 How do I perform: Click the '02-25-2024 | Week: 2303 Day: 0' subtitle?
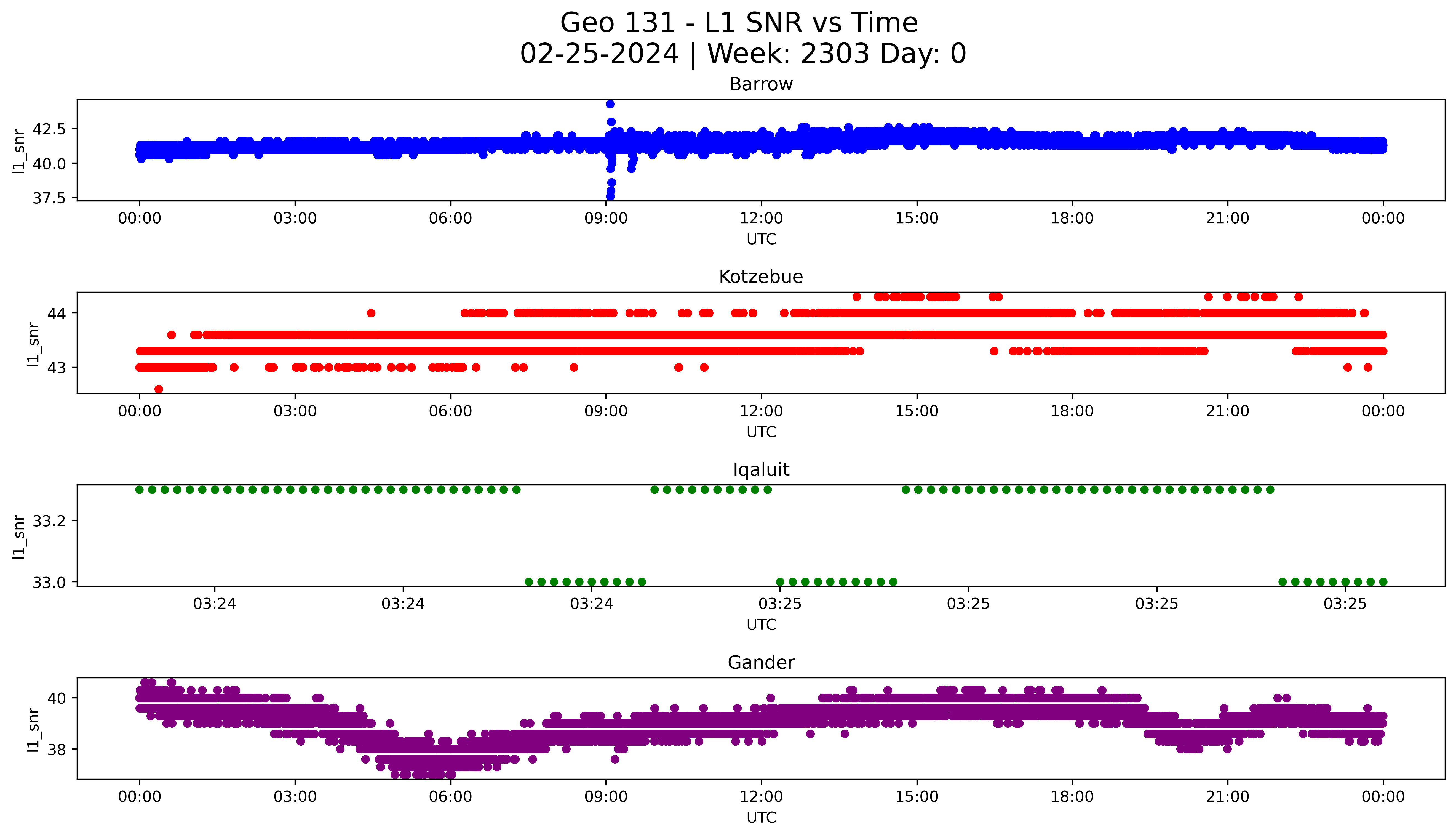point(743,54)
